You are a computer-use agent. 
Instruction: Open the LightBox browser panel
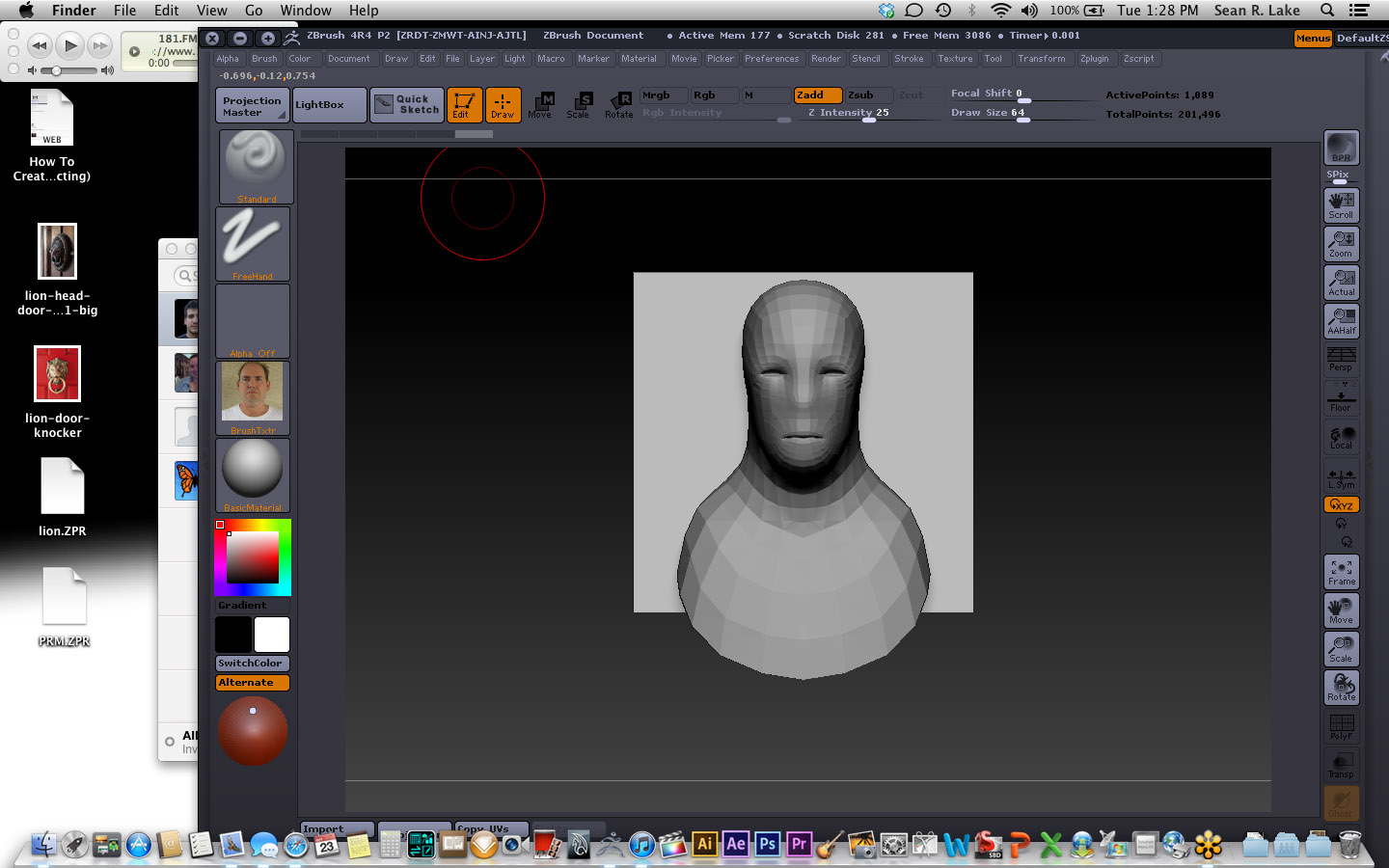328,104
